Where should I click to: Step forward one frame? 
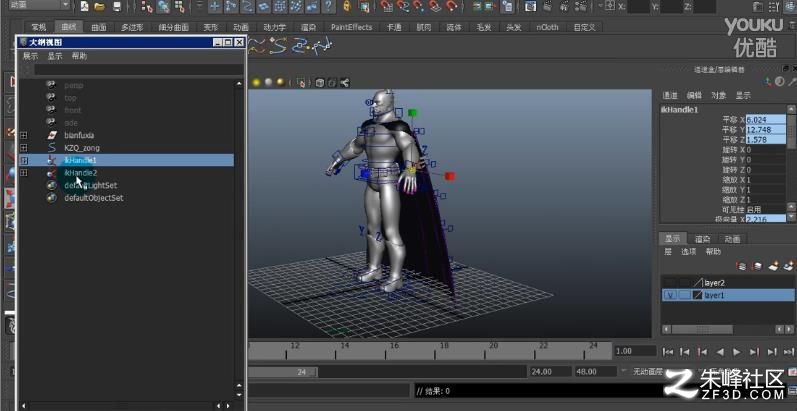click(772, 352)
